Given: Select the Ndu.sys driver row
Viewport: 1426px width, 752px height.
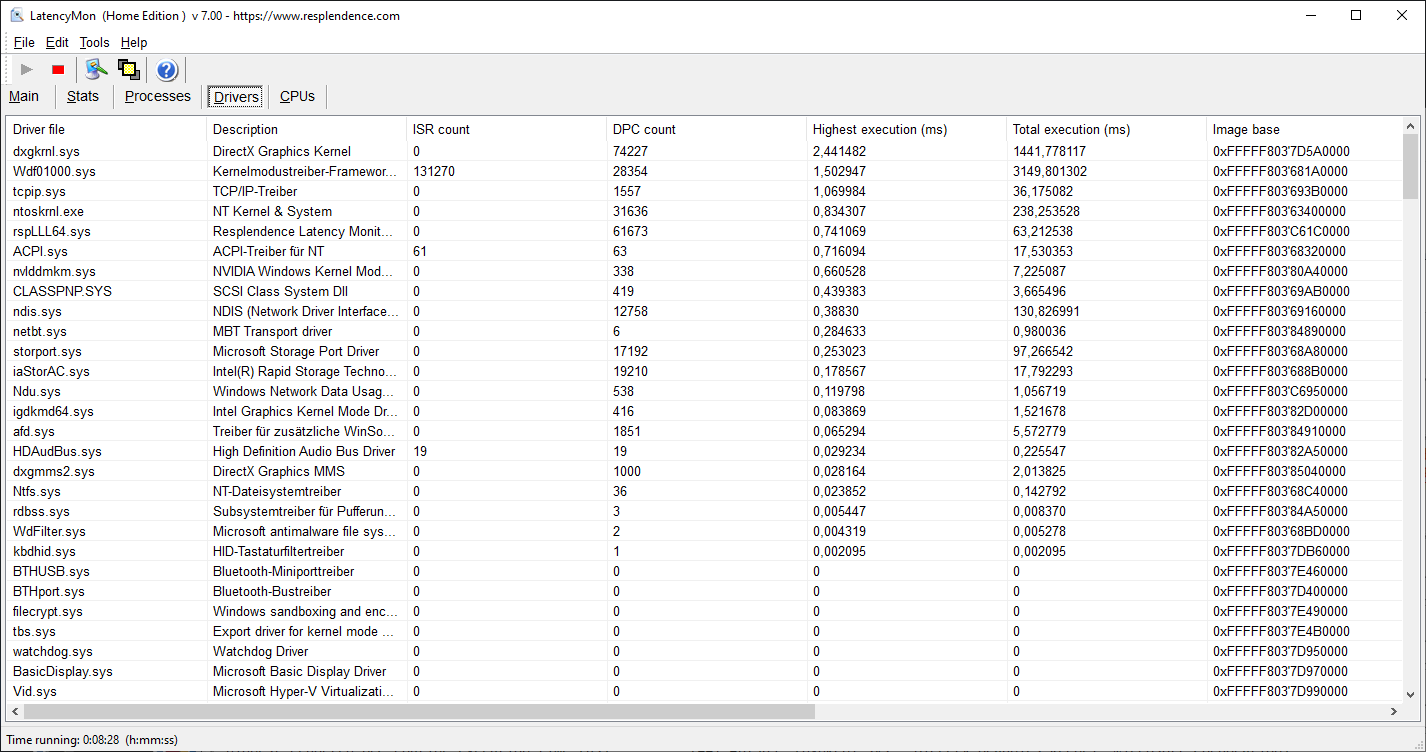Looking at the screenshot, I should (704, 391).
